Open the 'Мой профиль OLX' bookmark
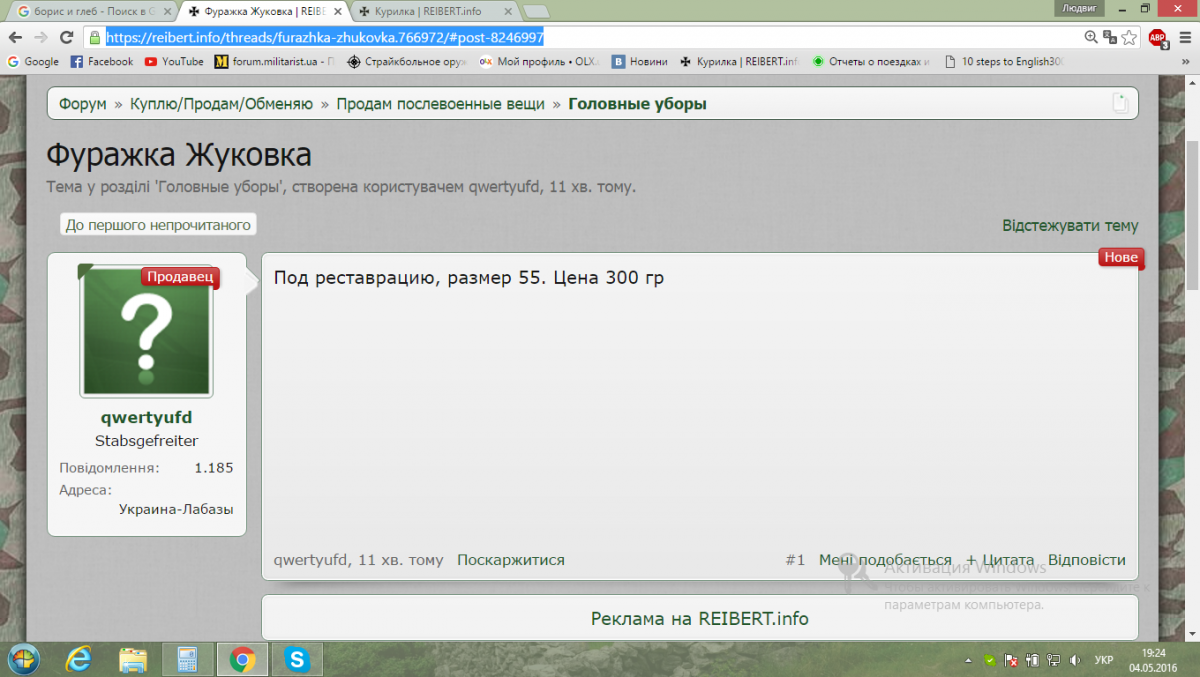The height and width of the screenshot is (677, 1200). [x=539, y=61]
